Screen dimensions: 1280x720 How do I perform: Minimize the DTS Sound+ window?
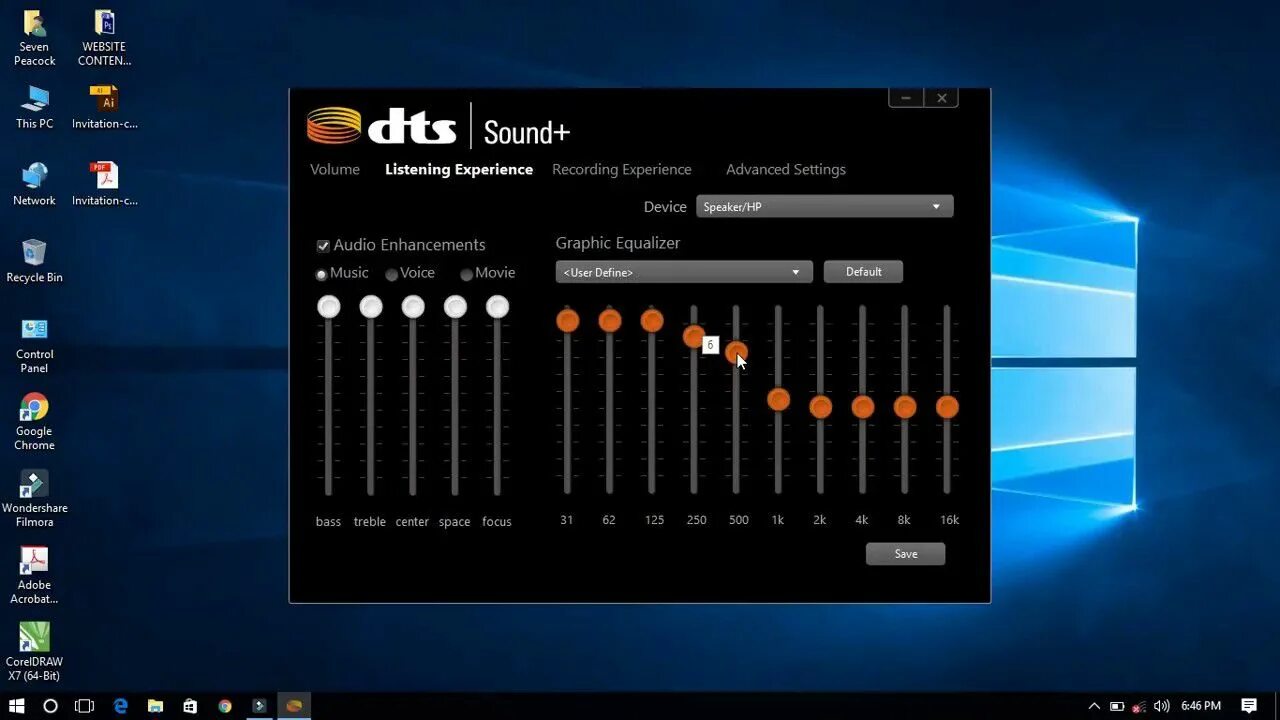[x=905, y=98]
